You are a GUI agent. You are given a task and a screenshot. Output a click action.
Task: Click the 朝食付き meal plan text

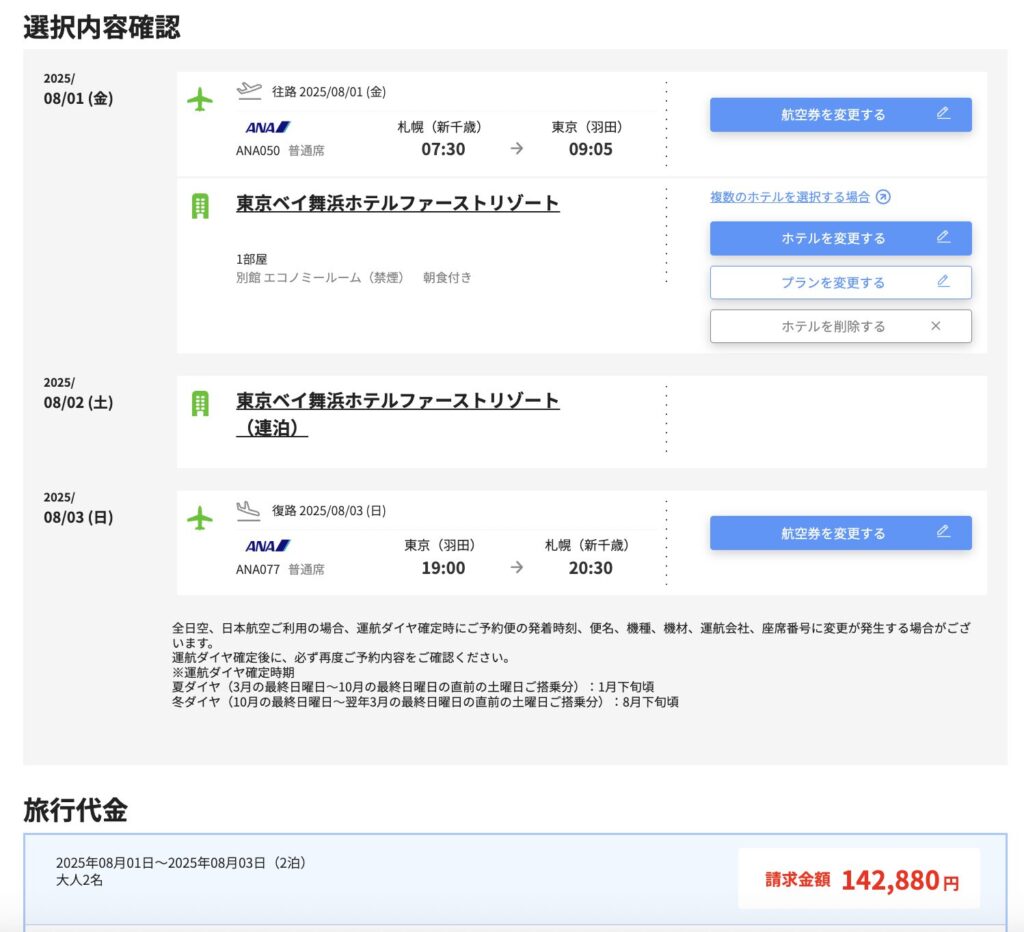coord(447,278)
